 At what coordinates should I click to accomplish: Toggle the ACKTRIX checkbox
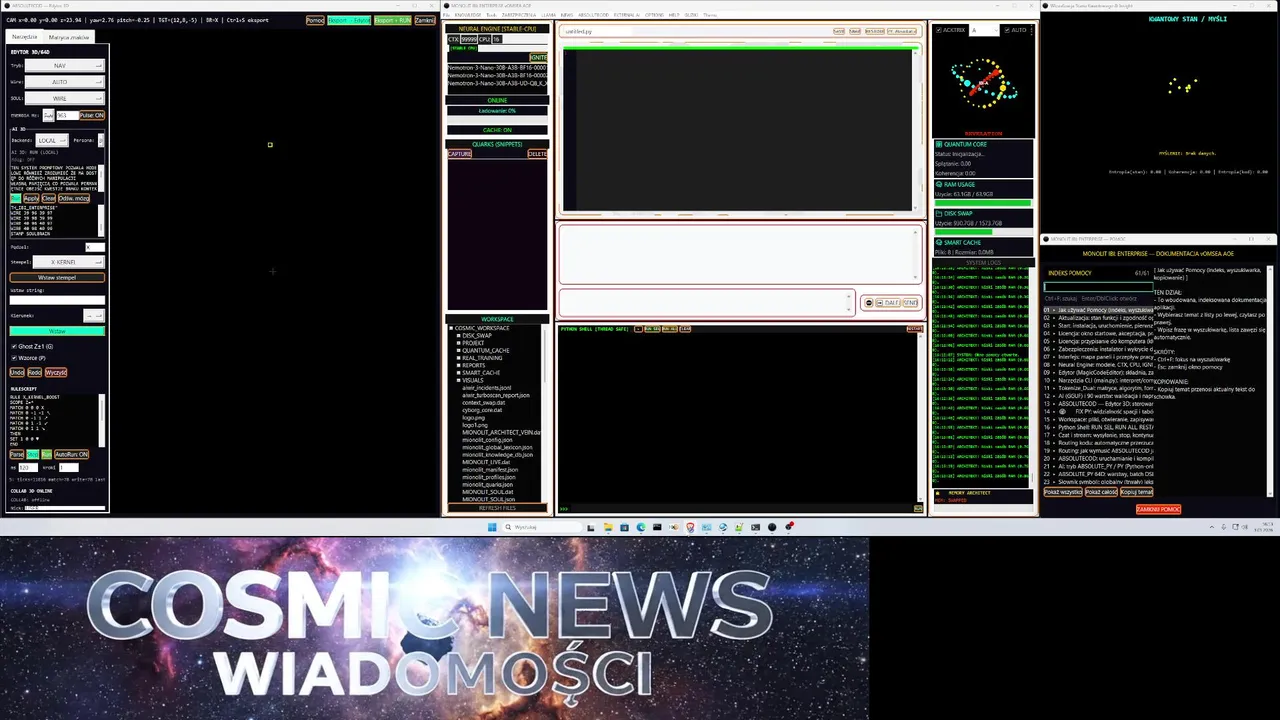[x=939, y=30]
